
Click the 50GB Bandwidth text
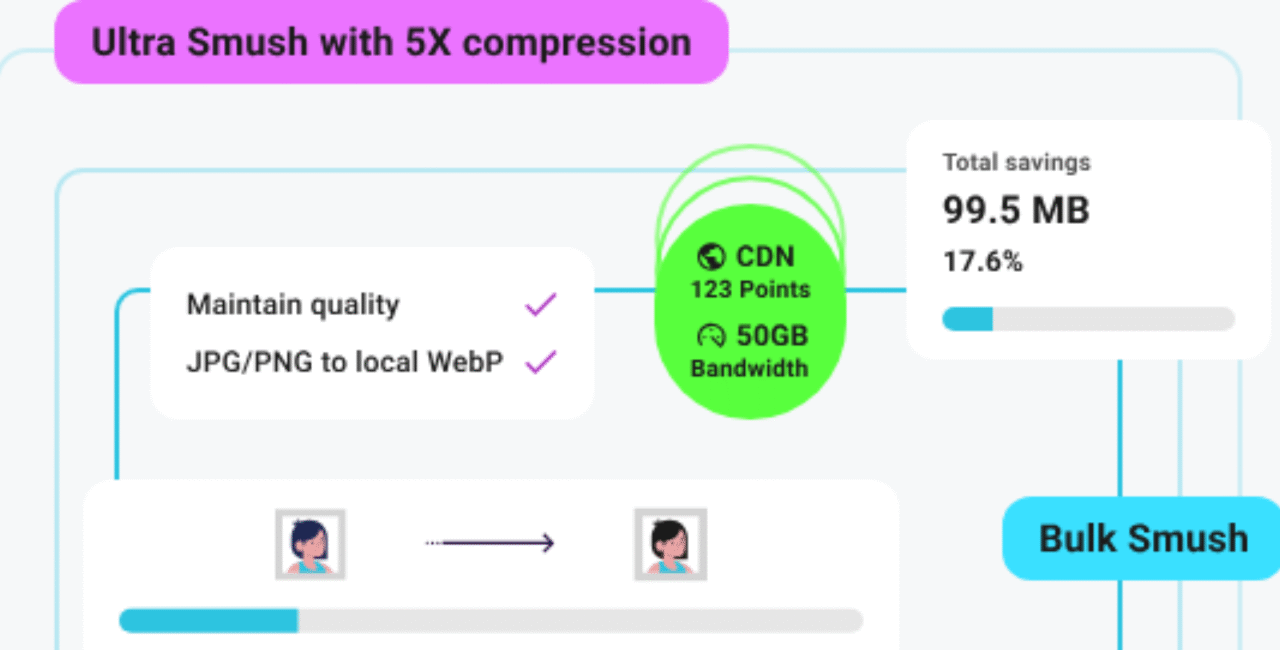point(750,351)
